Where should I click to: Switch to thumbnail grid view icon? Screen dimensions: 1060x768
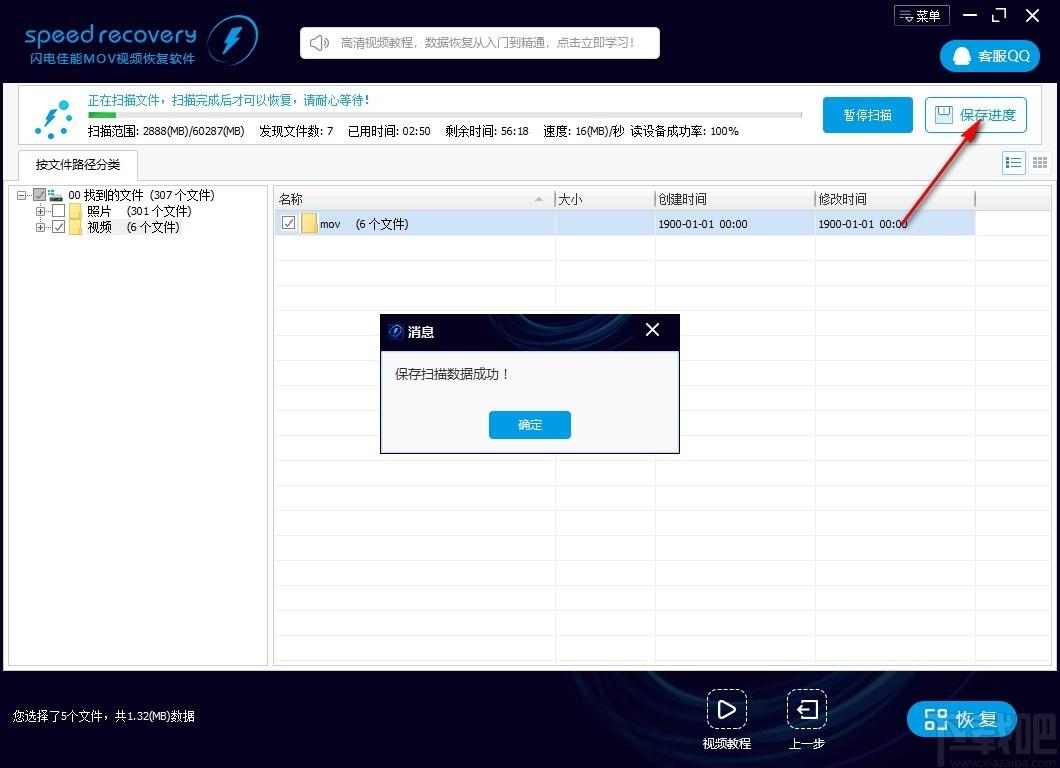coord(1040,163)
